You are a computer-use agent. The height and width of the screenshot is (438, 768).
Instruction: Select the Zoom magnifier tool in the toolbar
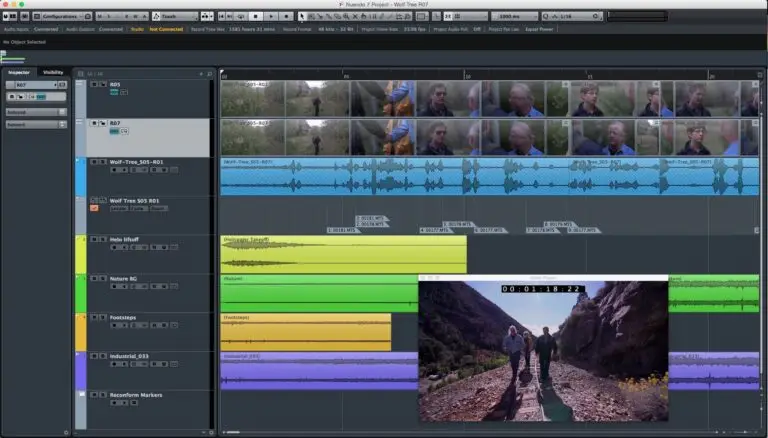tap(346, 16)
